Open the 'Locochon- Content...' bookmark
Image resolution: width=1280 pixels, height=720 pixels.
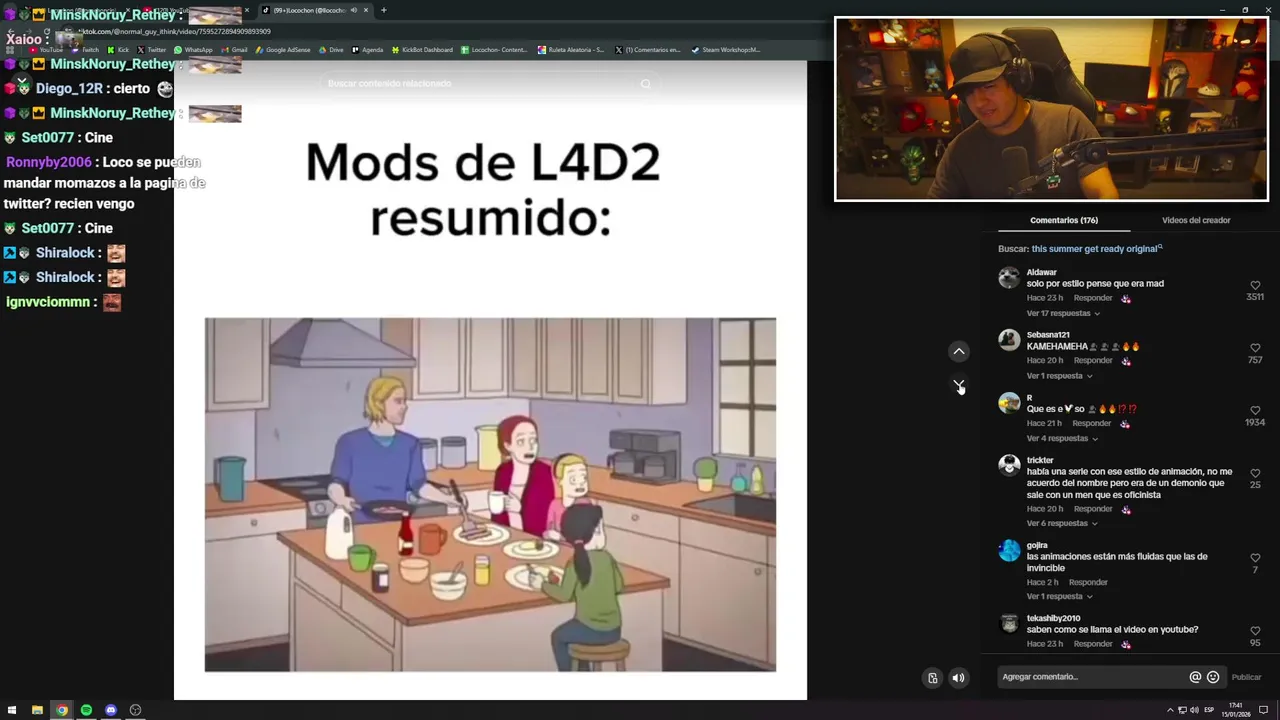point(494,49)
